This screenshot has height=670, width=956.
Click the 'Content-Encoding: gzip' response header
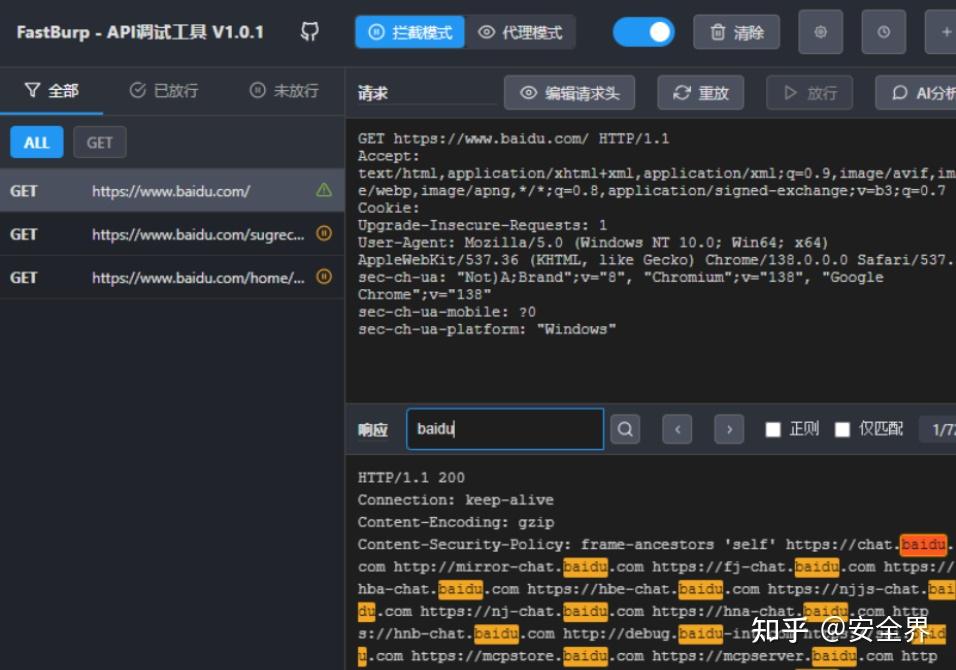(x=456, y=522)
